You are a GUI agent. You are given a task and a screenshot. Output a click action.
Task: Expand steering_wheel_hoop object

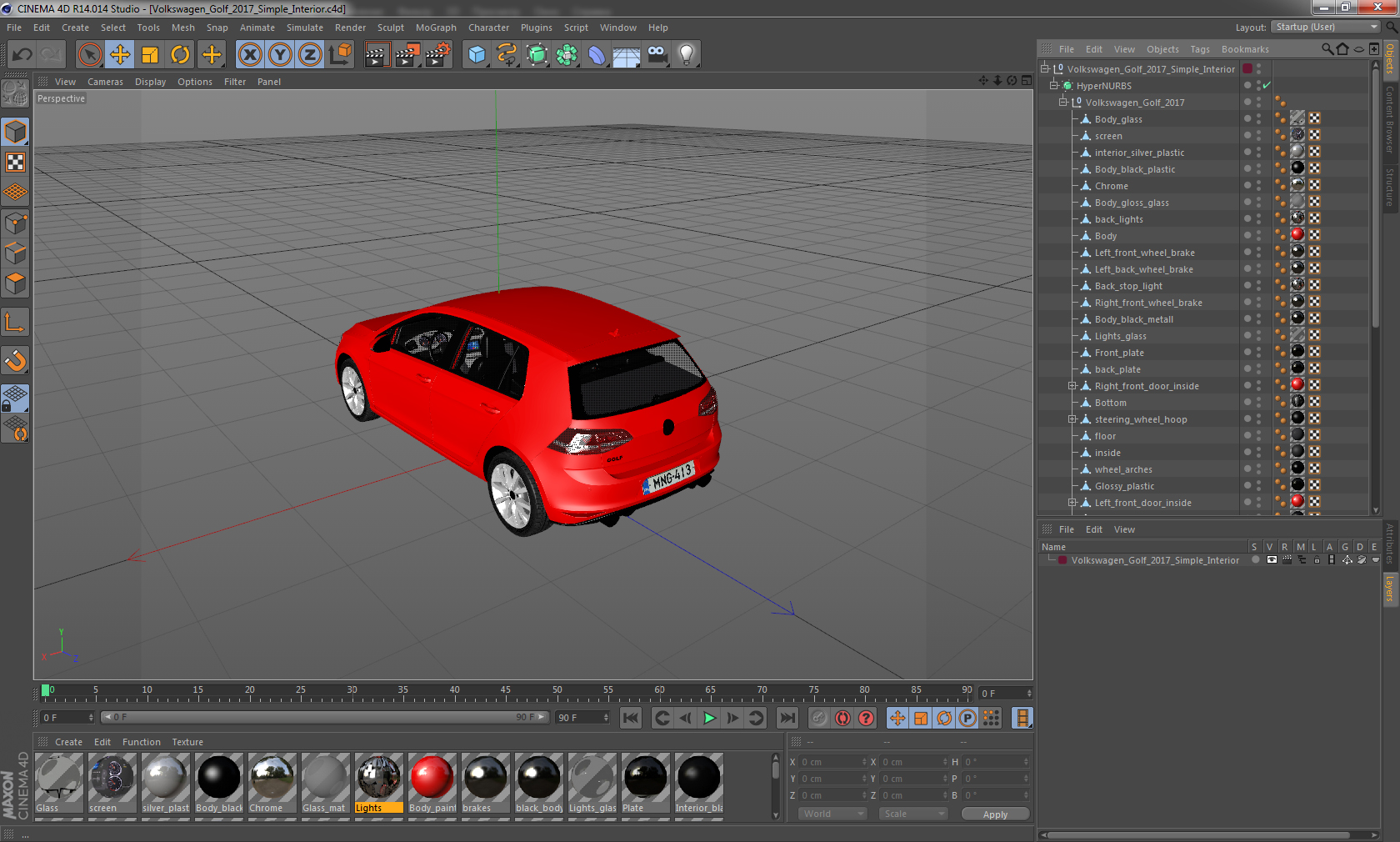click(1072, 419)
